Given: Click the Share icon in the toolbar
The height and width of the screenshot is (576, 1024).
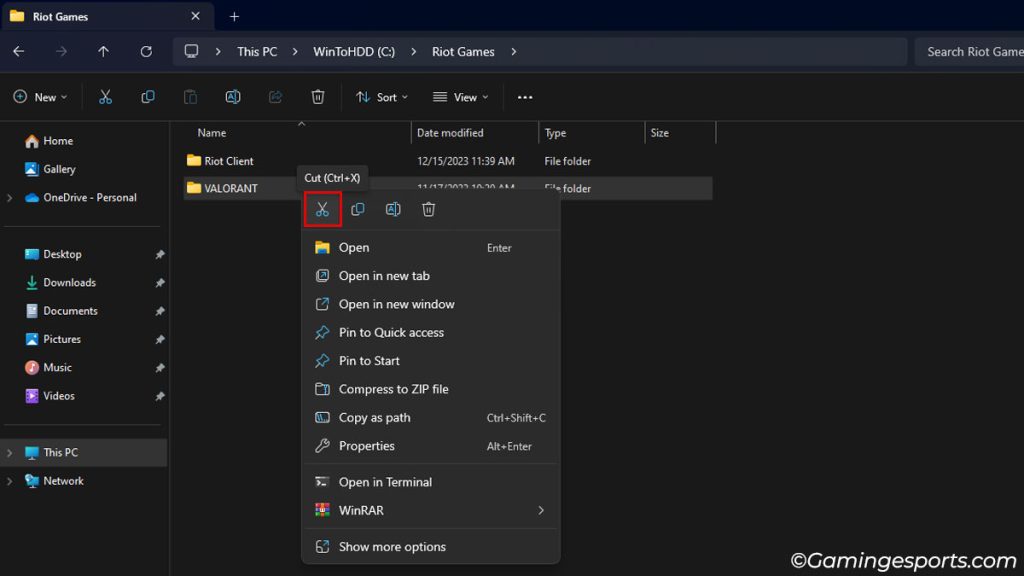Looking at the screenshot, I should [x=276, y=97].
